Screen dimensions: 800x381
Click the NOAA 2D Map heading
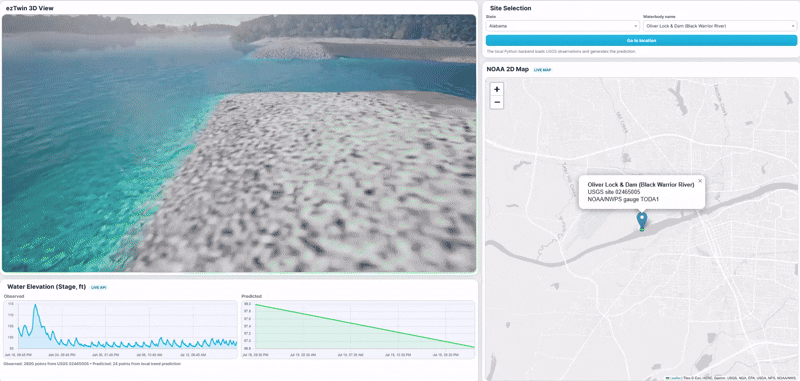click(508, 69)
